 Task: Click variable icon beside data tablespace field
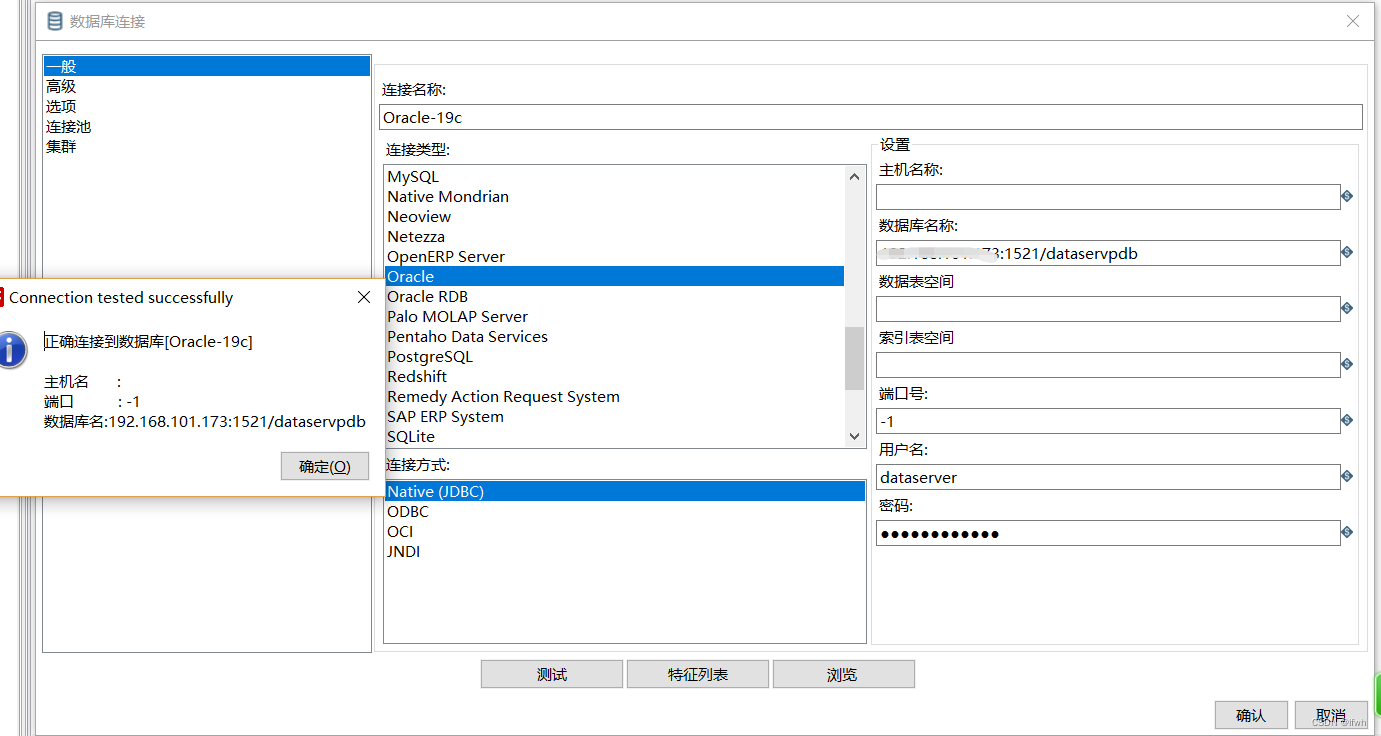[1347, 309]
